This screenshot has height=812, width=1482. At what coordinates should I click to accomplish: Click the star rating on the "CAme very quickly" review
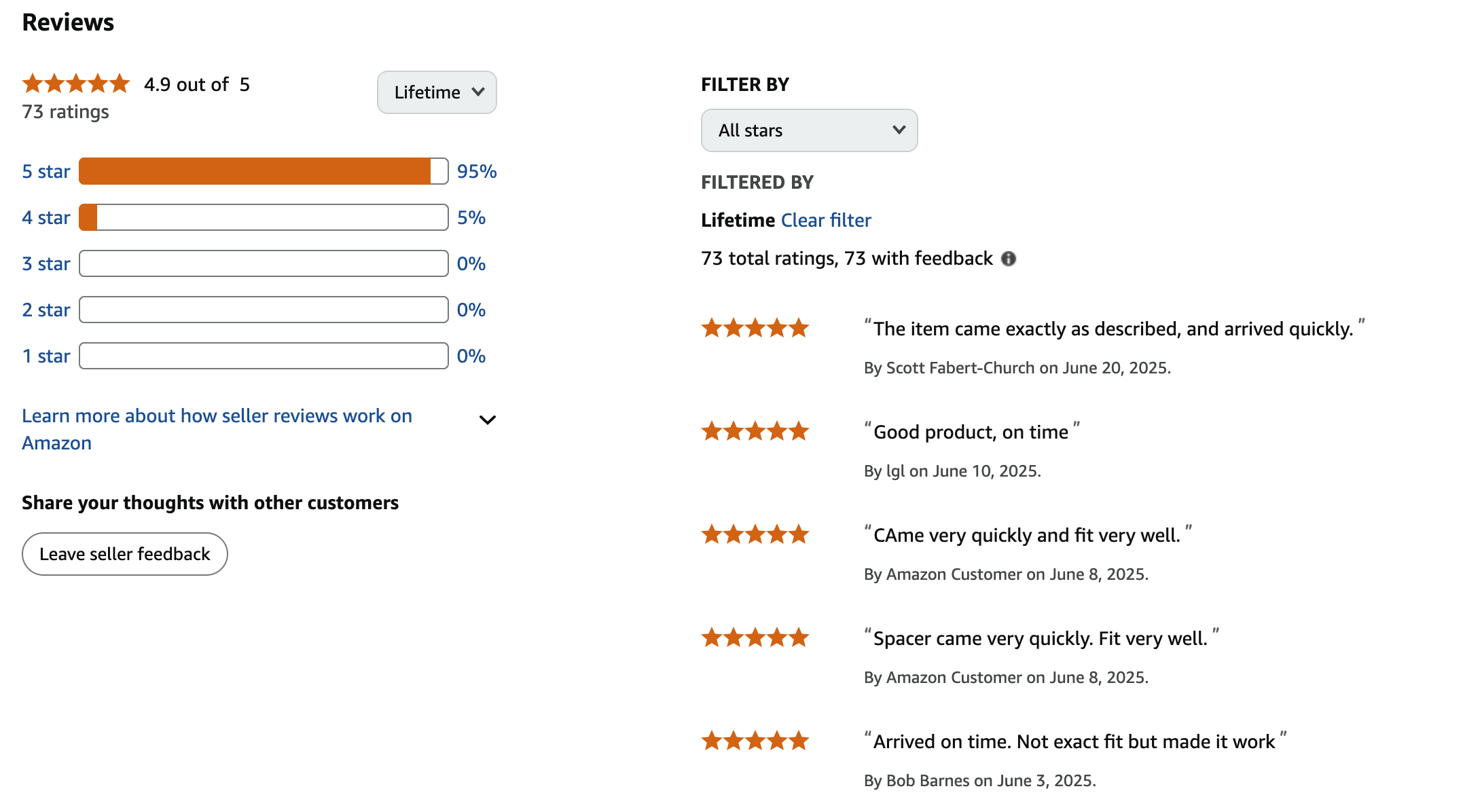[x=755, y=534]
